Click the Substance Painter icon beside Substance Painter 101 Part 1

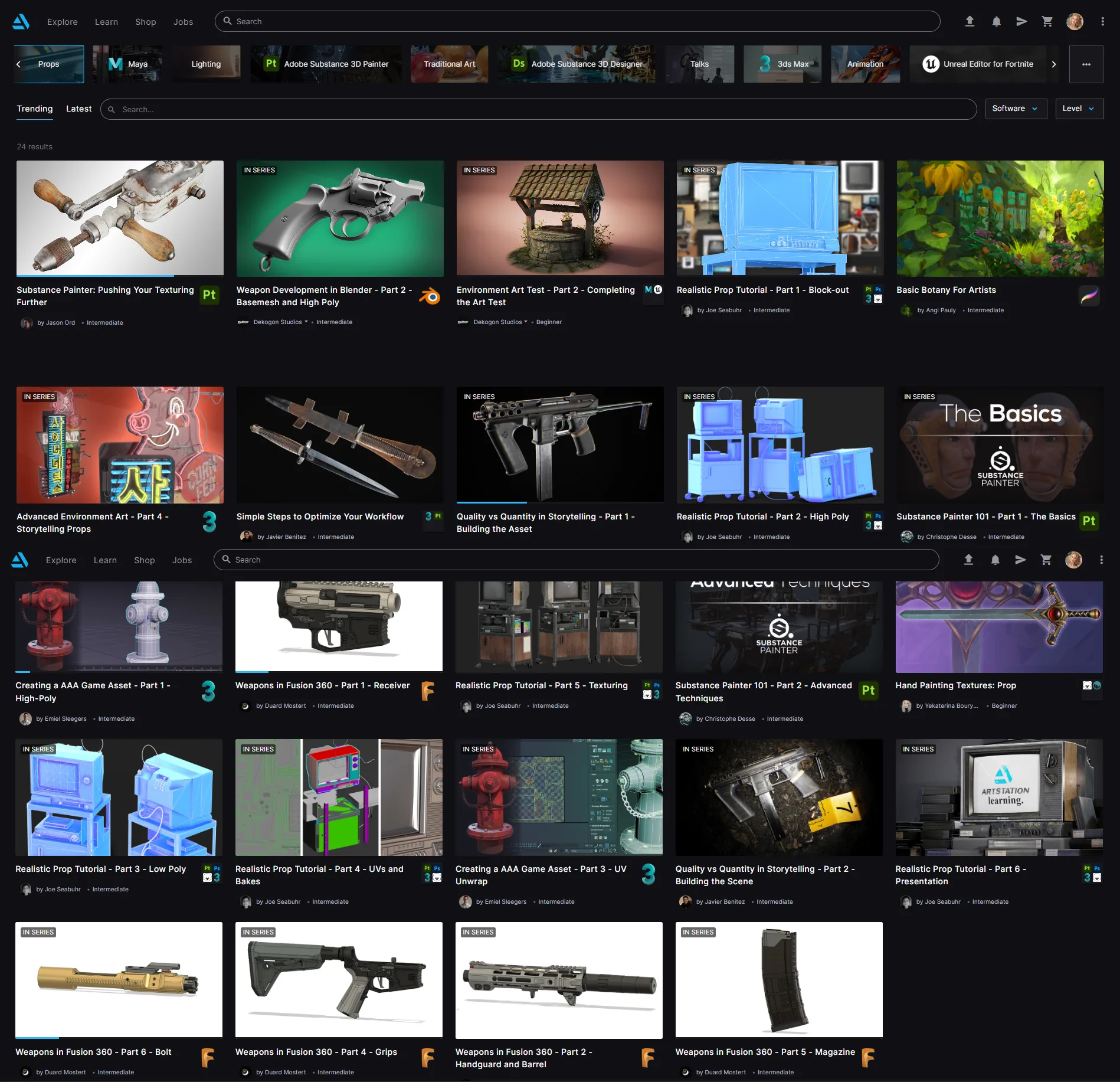(1089, 521)
